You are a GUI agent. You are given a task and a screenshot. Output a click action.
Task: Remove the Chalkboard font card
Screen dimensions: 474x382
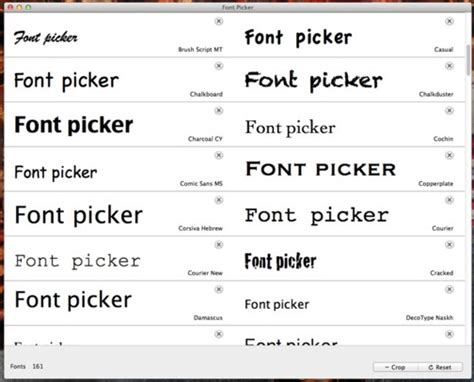[x=219, y=66]
